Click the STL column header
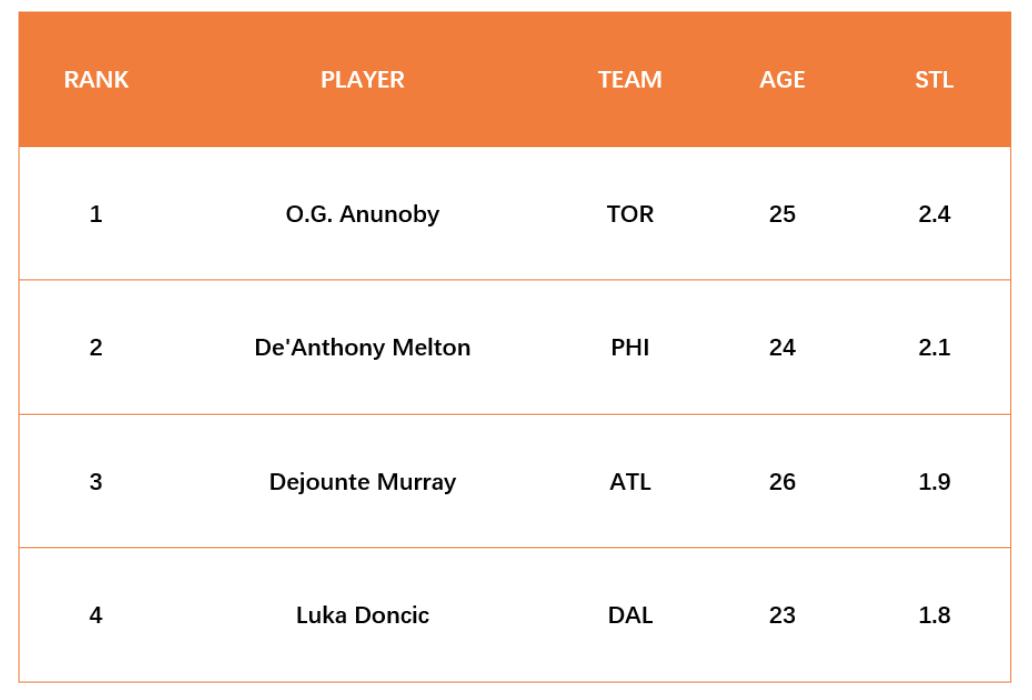This screenshot has width=1032, height=700. (x=934, y=80)
